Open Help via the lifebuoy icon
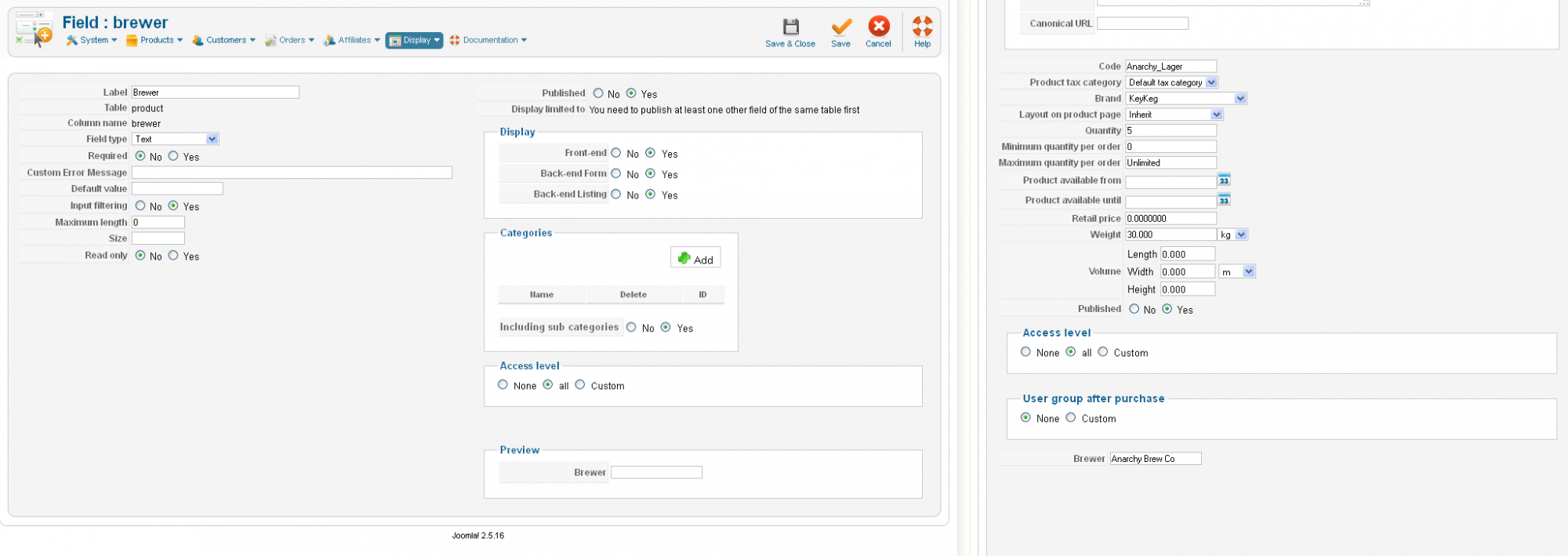The height and width of the screenshot is (556, 1568). coord(923,27)
